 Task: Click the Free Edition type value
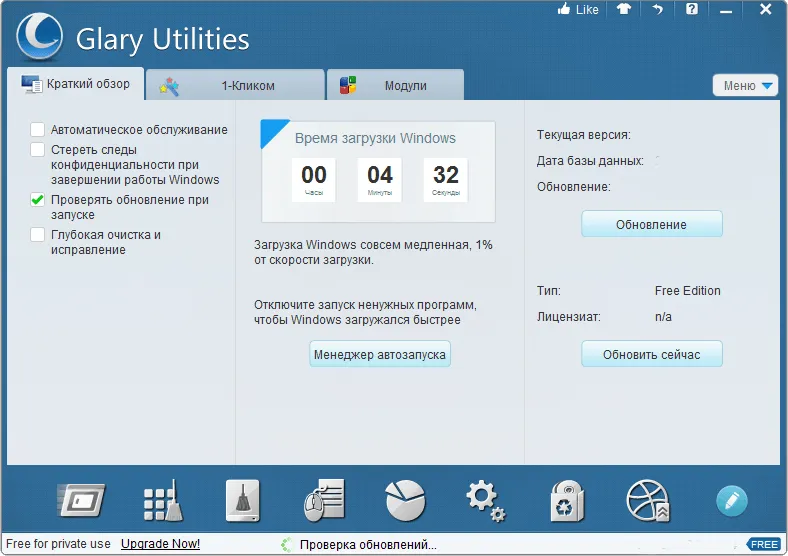coord(687,291)
